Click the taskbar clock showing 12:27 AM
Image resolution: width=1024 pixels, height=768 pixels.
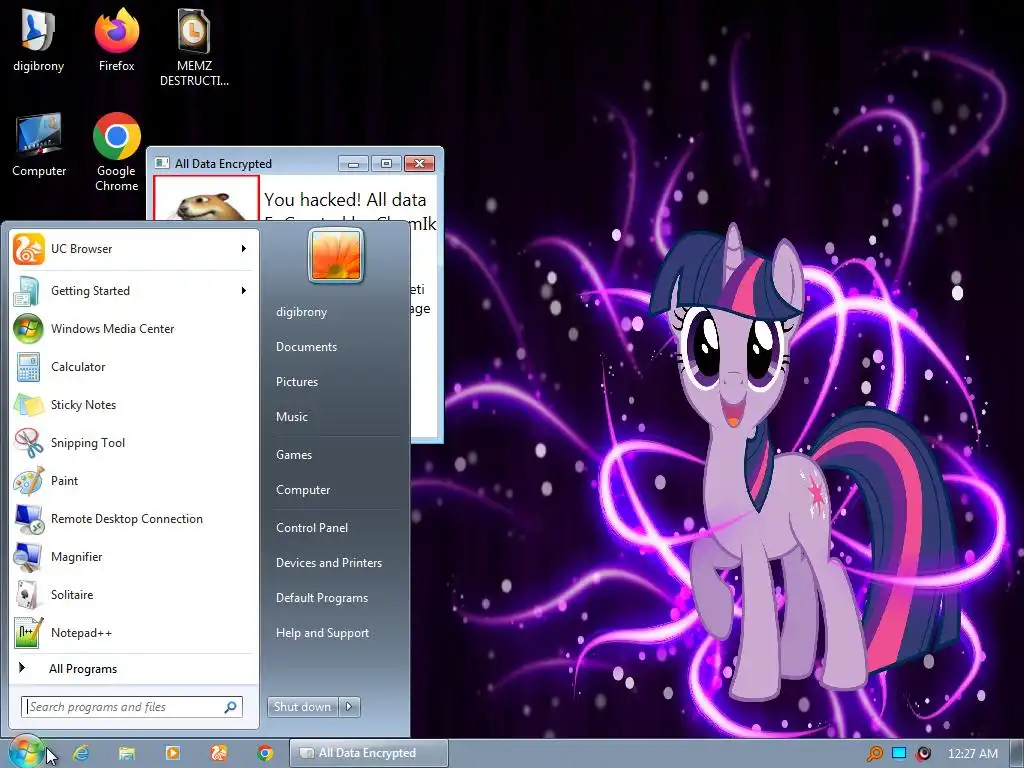[972, 754]
